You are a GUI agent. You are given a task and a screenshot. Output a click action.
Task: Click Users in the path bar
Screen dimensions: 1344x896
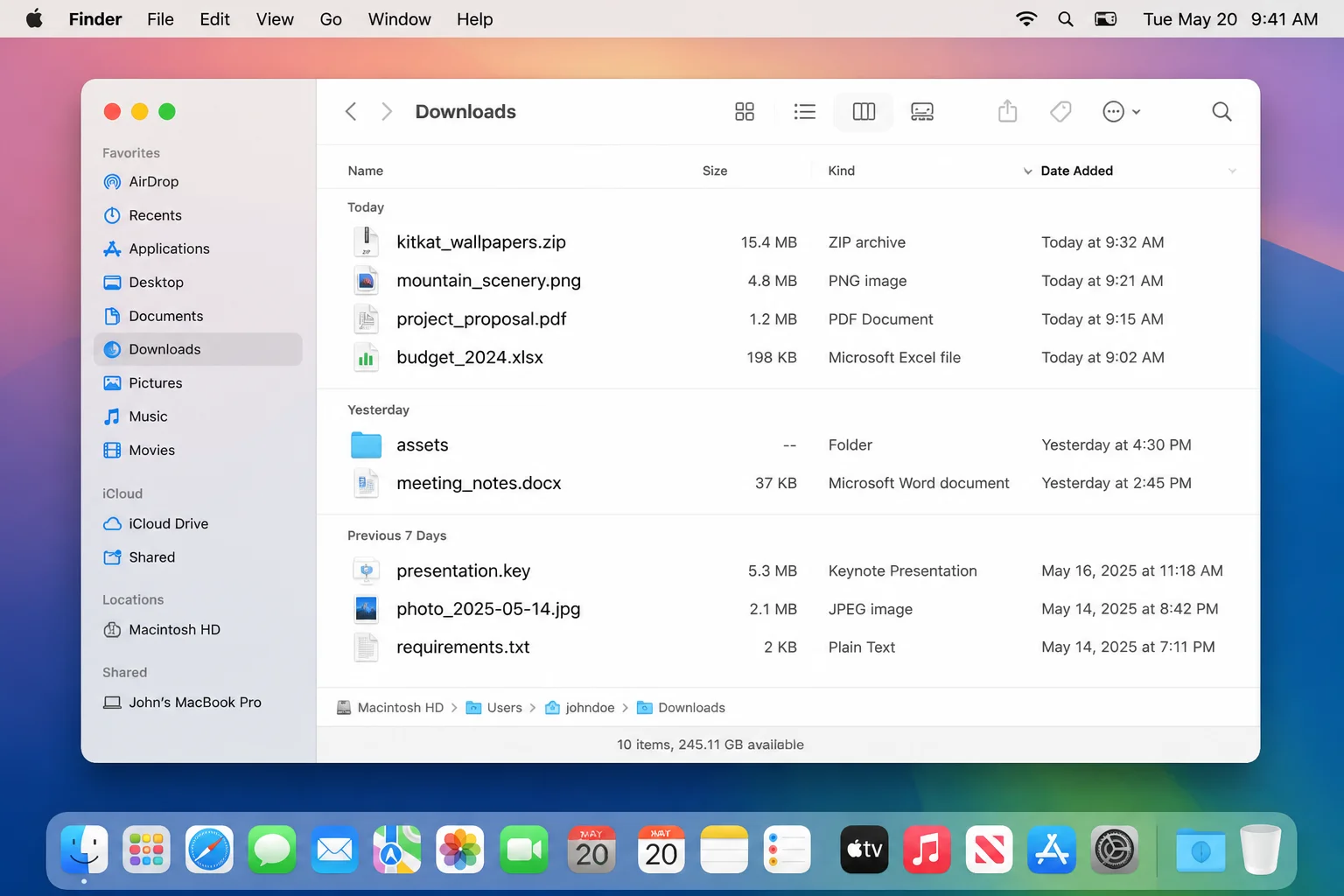coord(494,708)
